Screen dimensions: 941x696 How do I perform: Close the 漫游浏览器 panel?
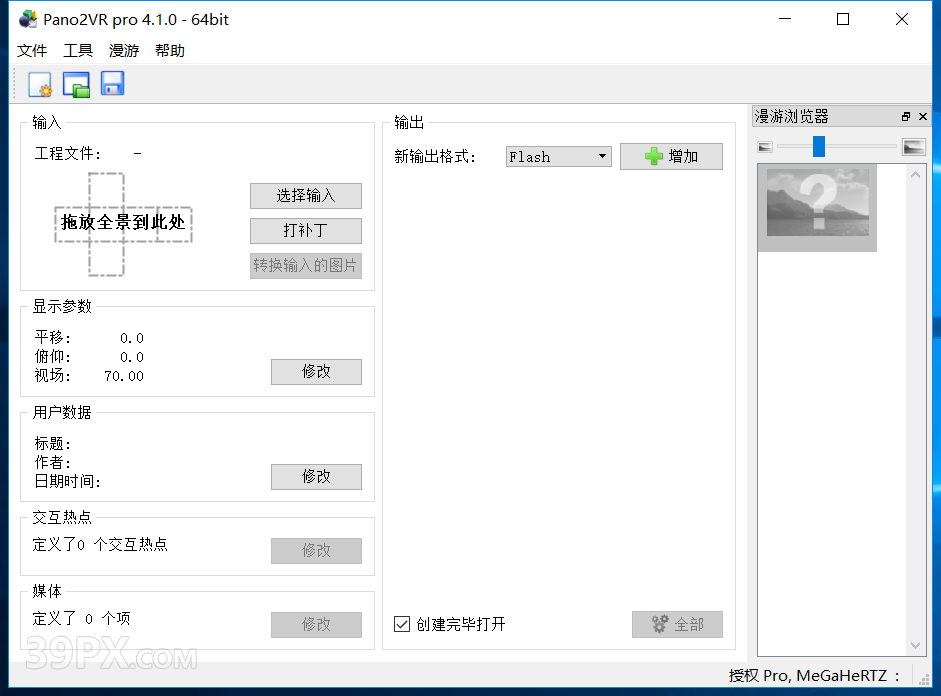[921, 117]
